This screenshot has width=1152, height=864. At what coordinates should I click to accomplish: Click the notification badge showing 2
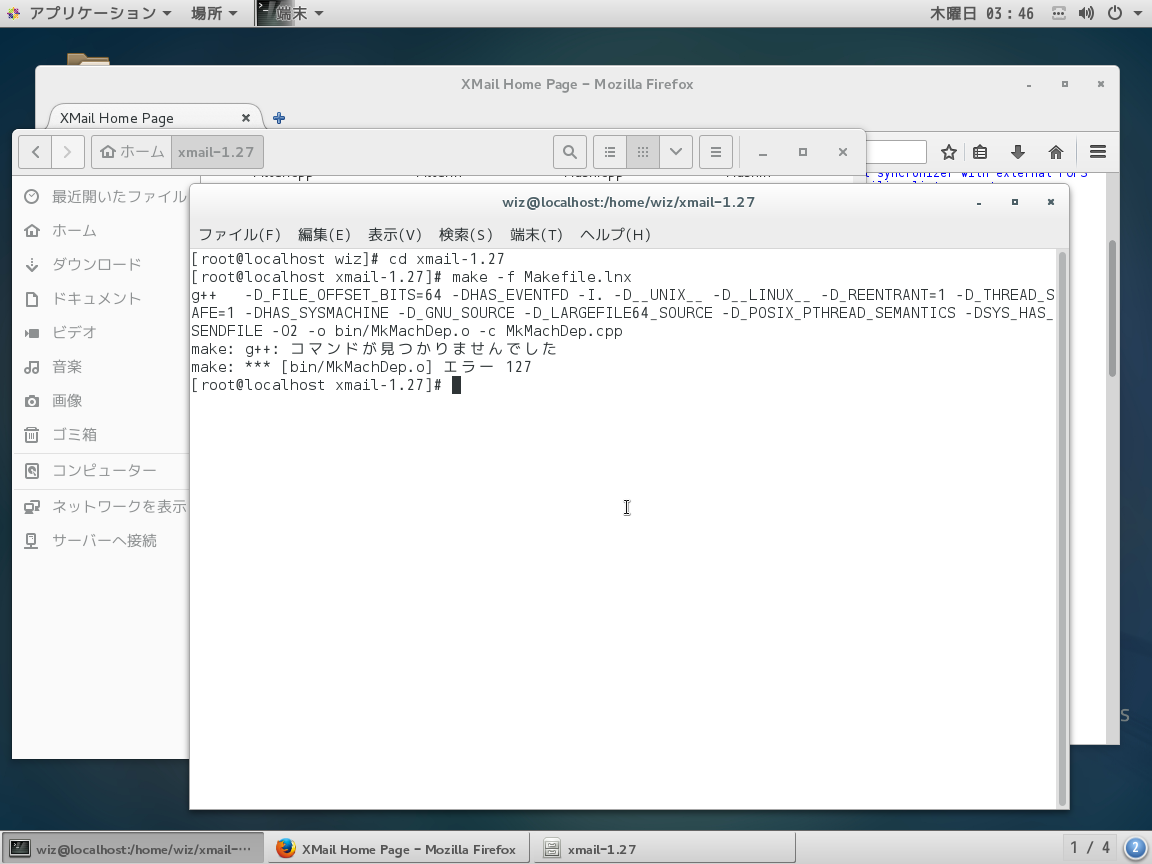point(1135,848)
